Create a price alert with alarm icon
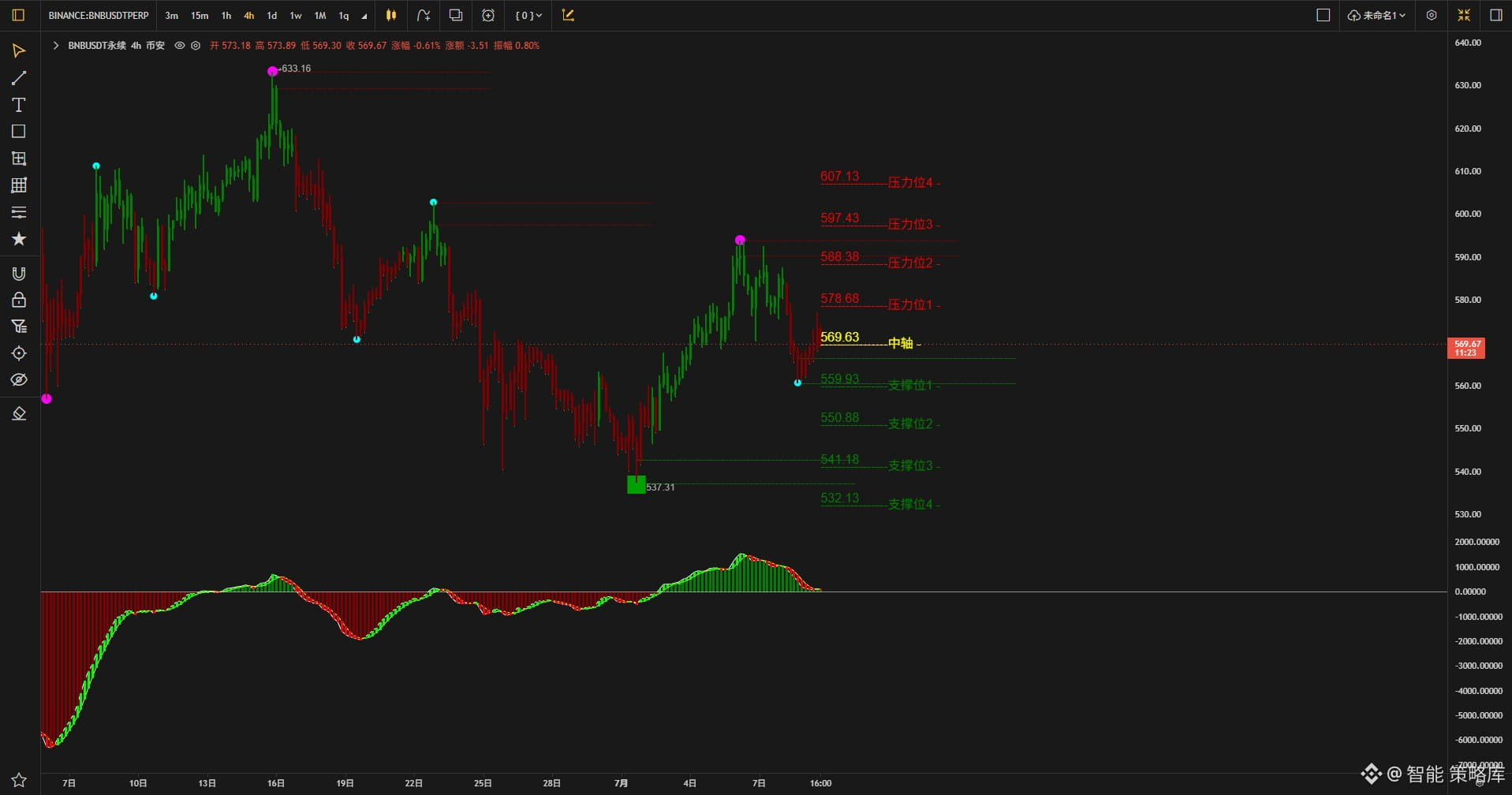The height and width of the screenshot is (795, 1512). [488, 15]
